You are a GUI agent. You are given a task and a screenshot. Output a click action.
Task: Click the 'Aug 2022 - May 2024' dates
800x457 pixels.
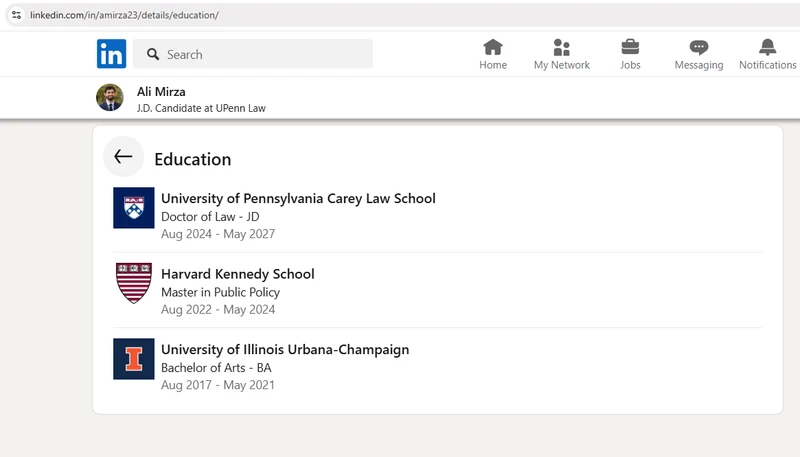218,310
